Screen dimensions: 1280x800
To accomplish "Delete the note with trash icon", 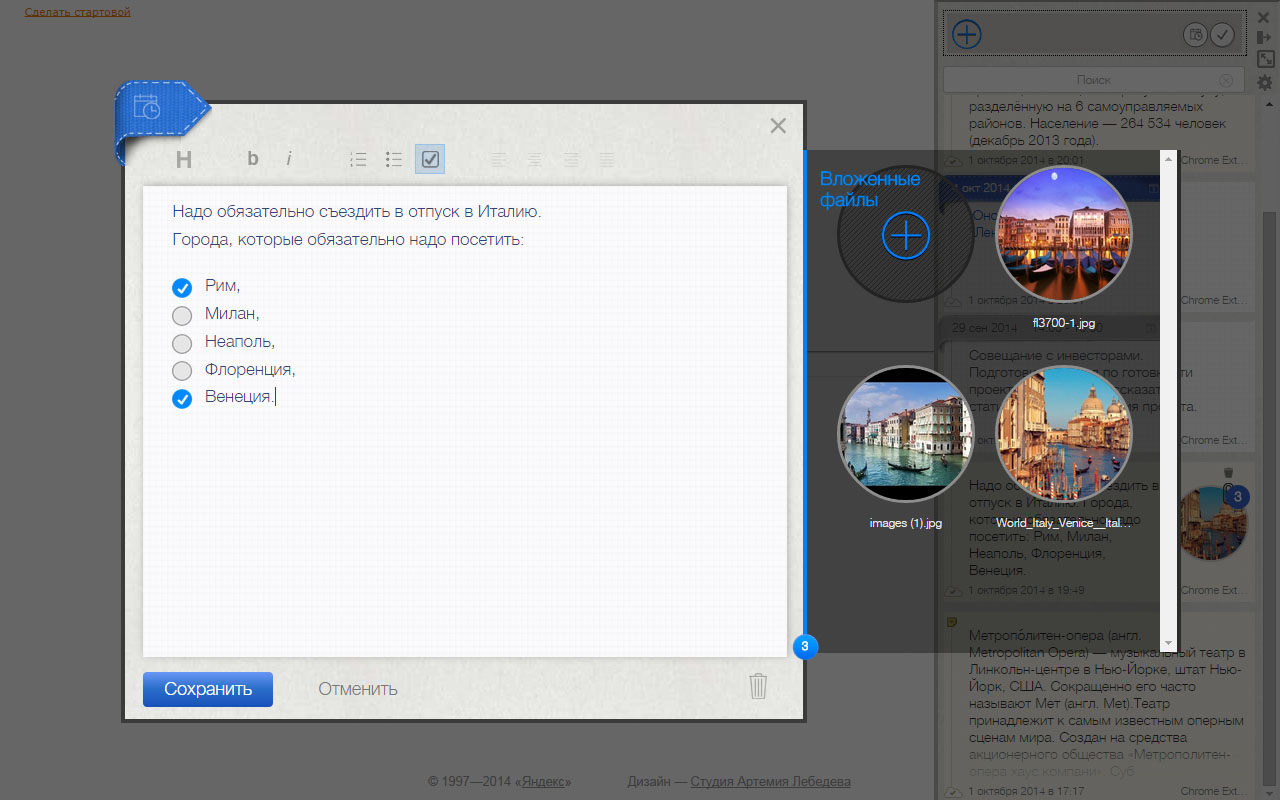I will 758,687.
